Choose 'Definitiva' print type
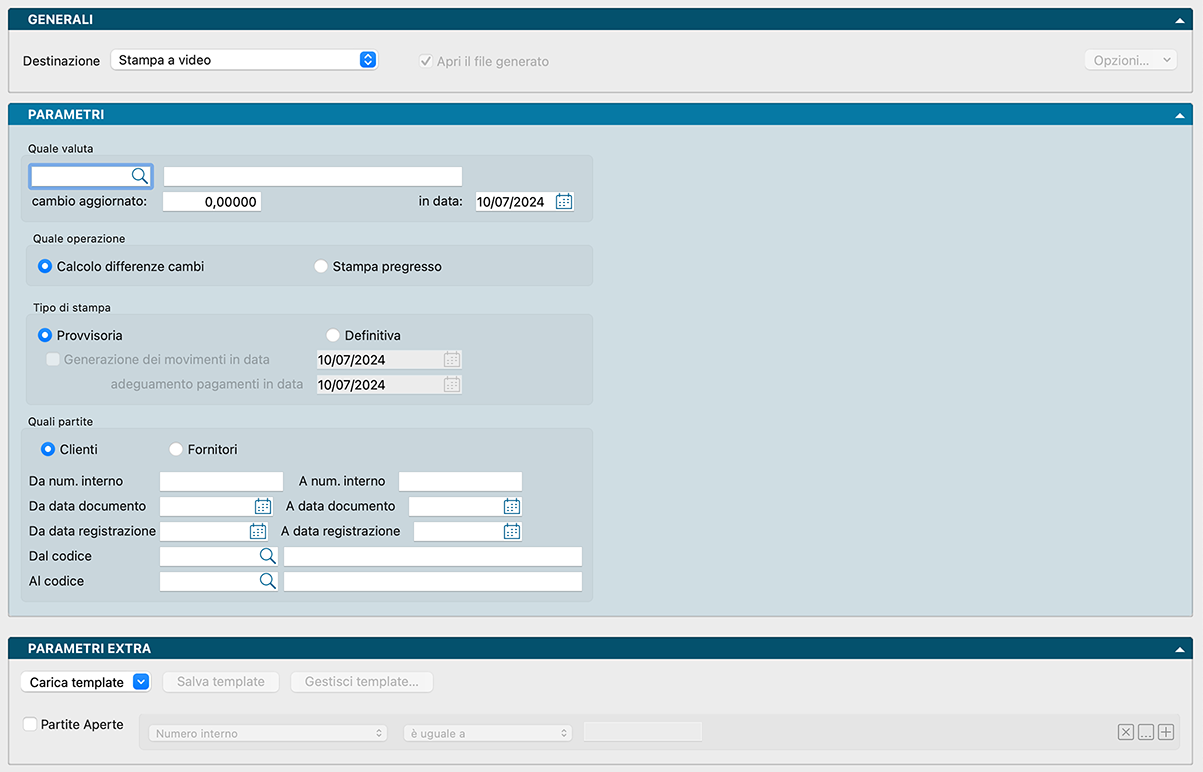The height and width of the screenshot is (772, 1203). click(333, 336)
